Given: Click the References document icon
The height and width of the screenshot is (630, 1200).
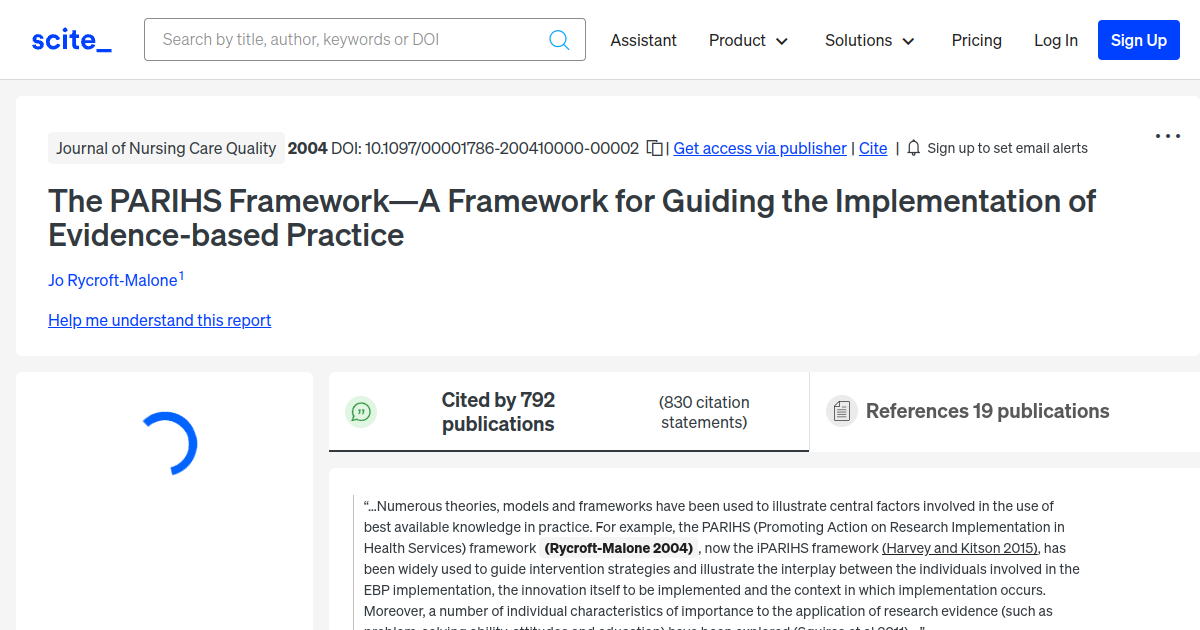Looking at the screenshot, I should (x=842, y=411).
